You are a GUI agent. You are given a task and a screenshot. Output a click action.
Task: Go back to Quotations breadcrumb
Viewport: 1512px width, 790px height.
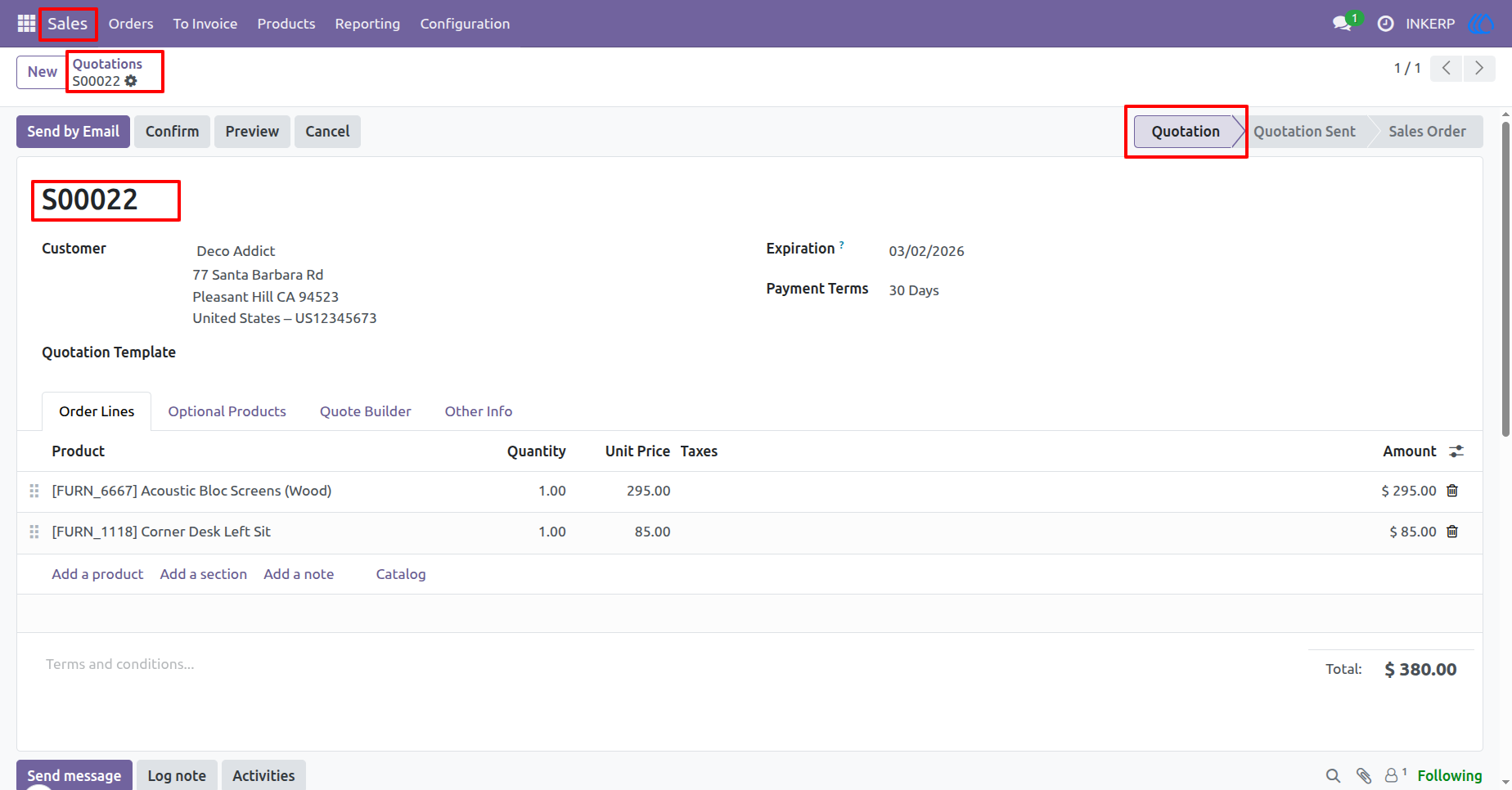click(107, 64)
